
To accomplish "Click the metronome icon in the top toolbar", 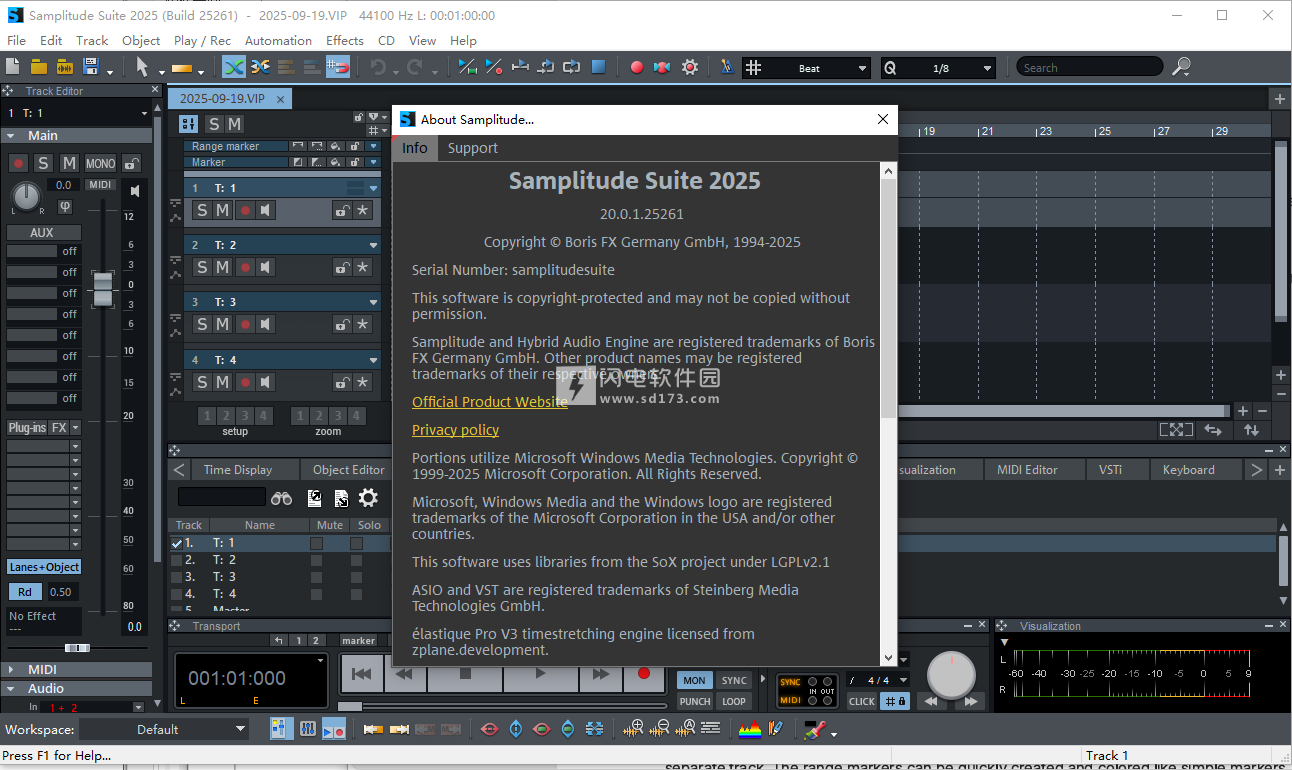I will coord(726,67).
